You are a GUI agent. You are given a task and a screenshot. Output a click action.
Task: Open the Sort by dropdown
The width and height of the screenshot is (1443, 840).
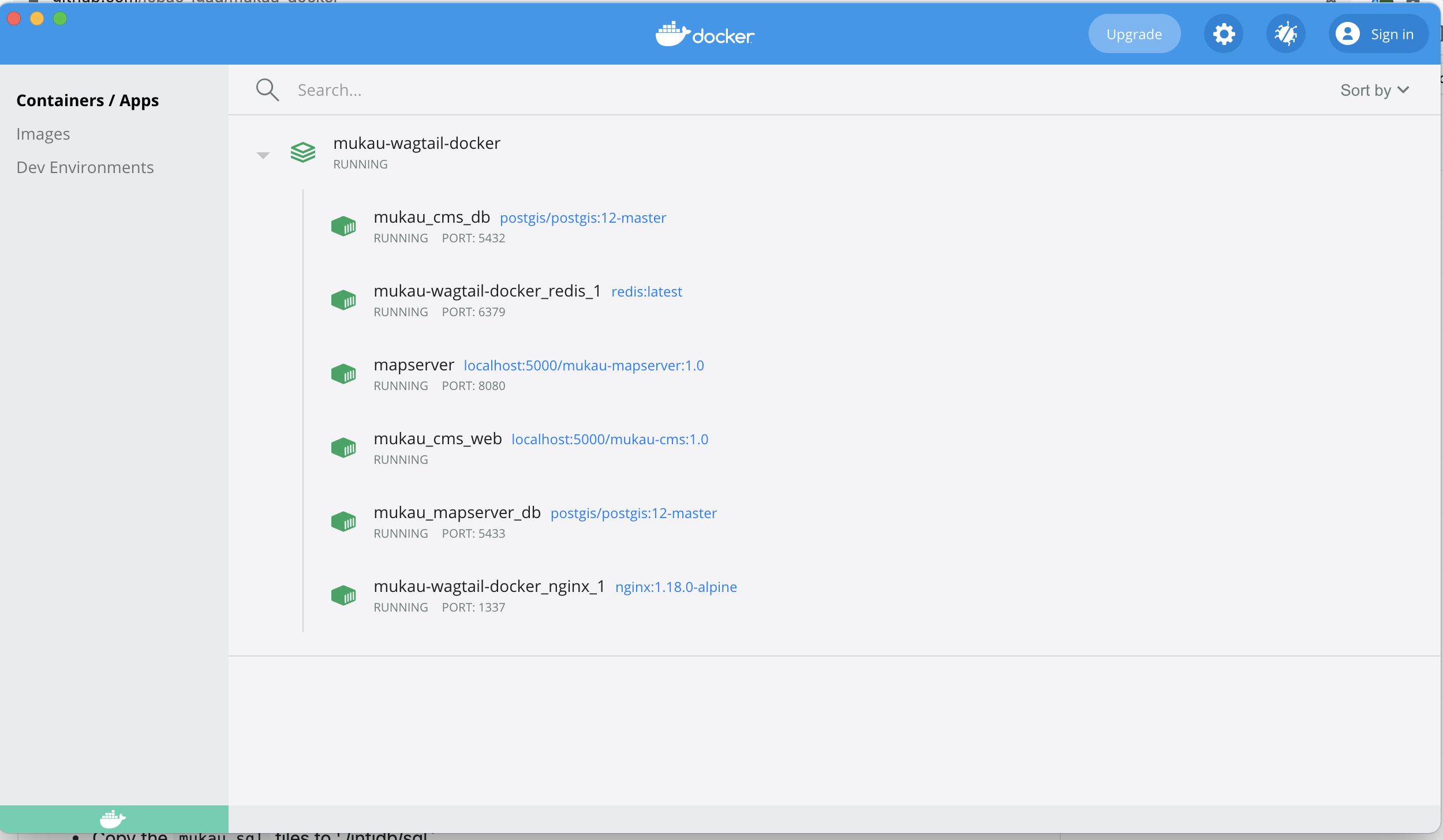coord(1374,91)
